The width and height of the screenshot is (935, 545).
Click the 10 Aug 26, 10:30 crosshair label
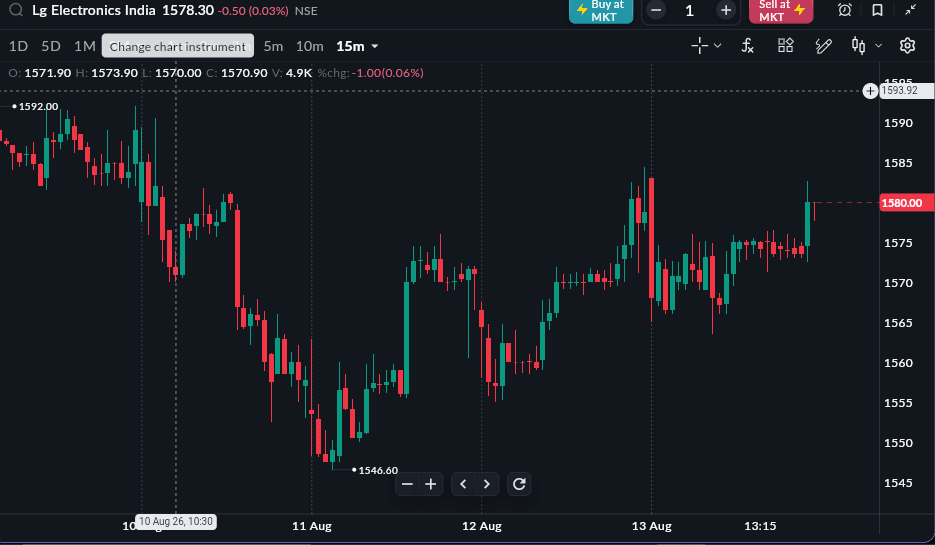[176, 521]
